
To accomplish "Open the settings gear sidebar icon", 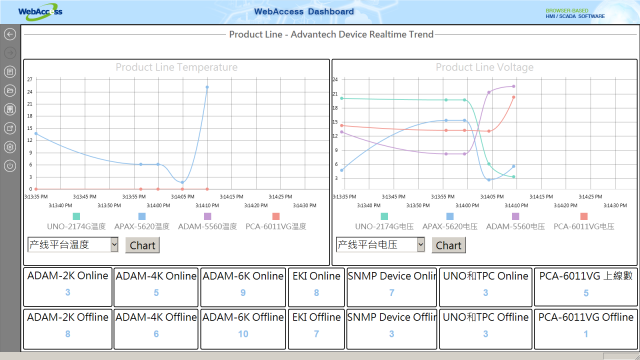I will click(10, 147).
